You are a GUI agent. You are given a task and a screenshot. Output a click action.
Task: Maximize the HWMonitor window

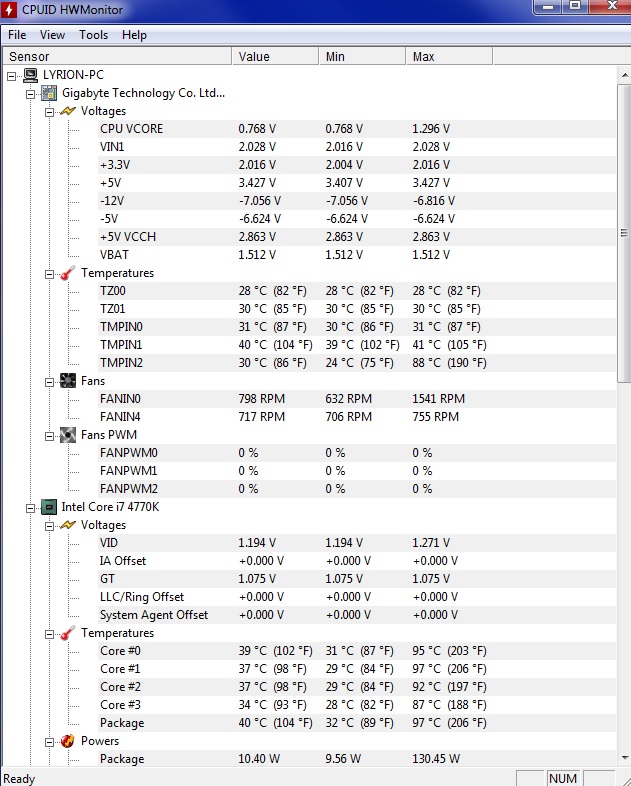(575, 7)
